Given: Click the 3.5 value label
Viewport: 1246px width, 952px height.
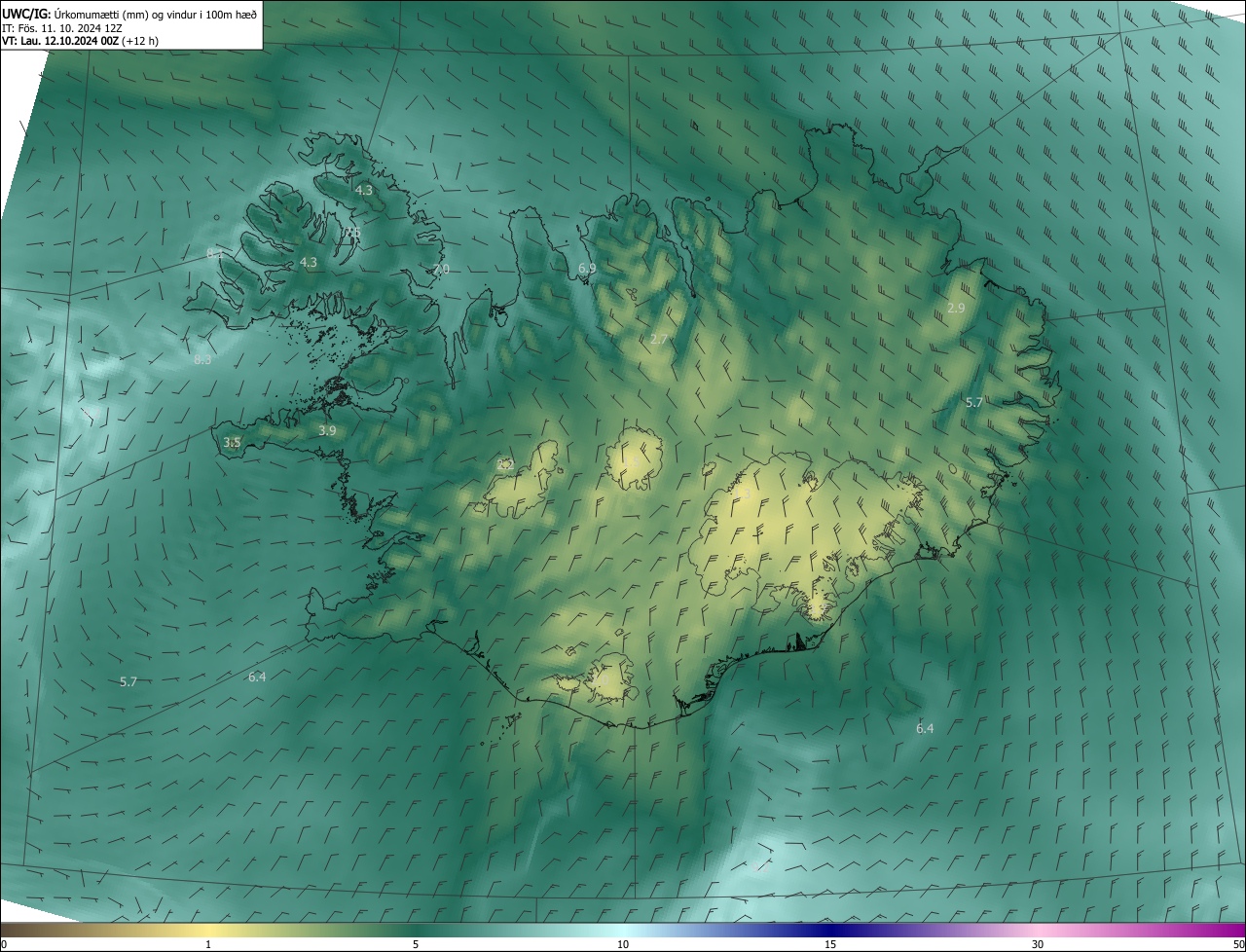Looking at the screenshot, I should [232, 442].
